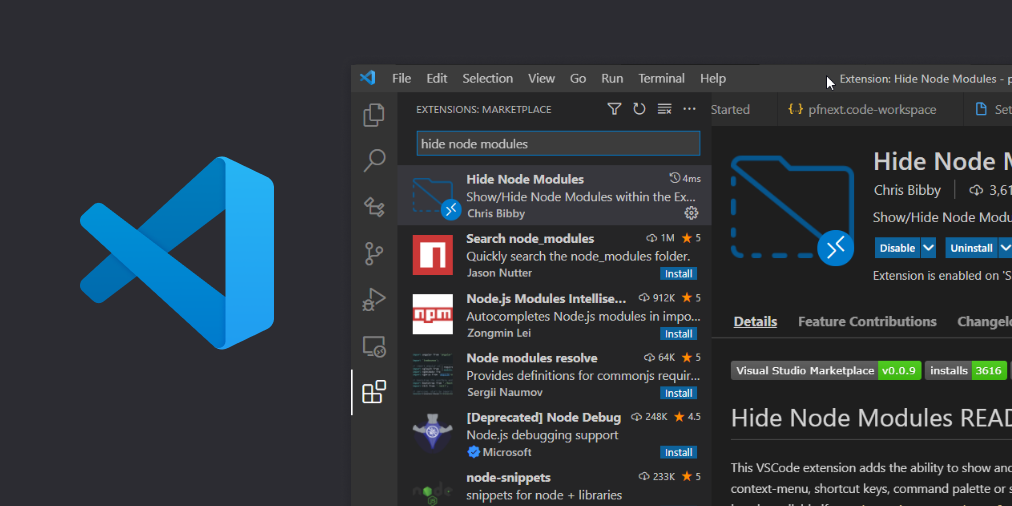Open the Chris Bibby publisher link

(907, 190)
